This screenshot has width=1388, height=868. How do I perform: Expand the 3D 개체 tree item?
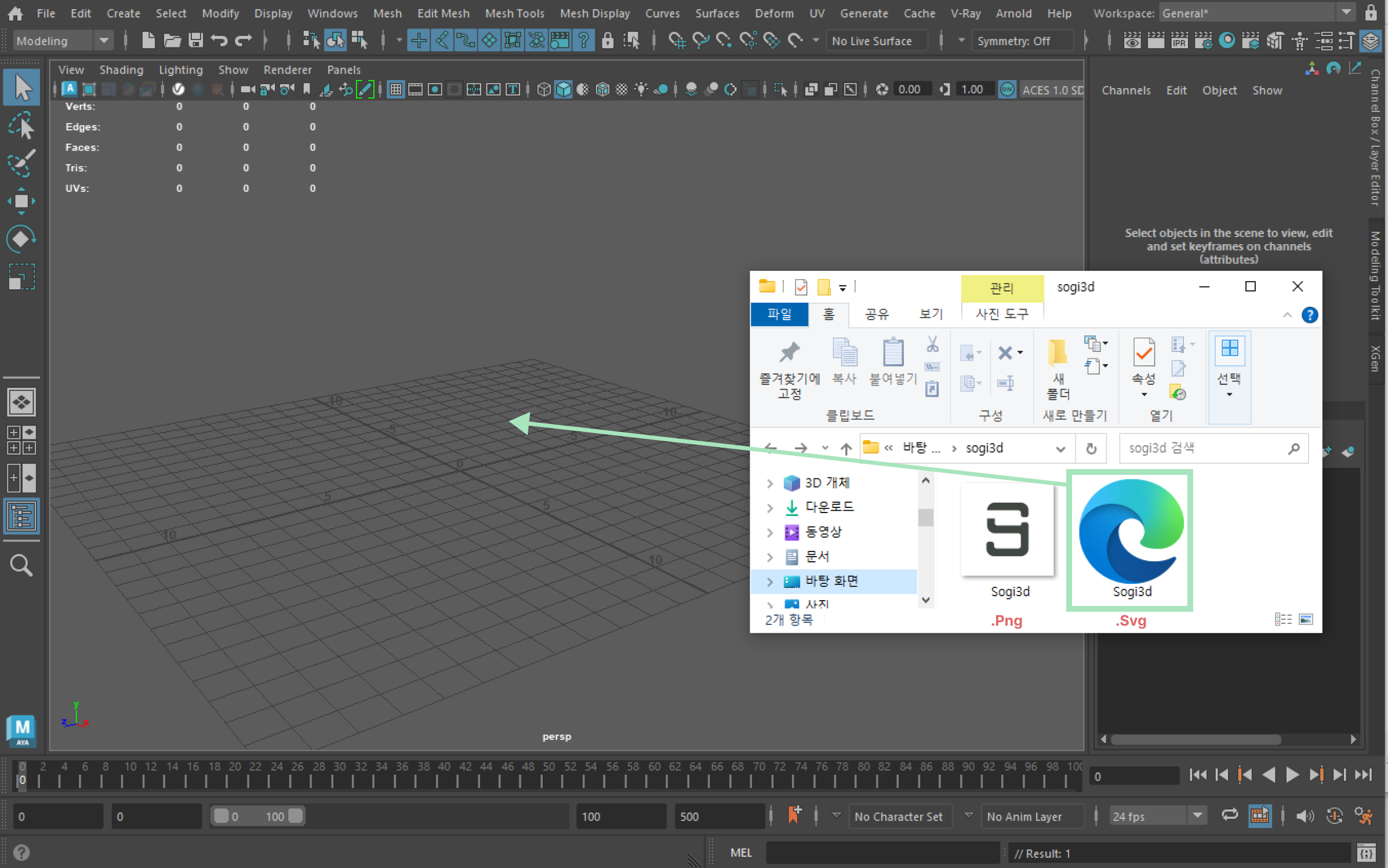tap(770, 483)
